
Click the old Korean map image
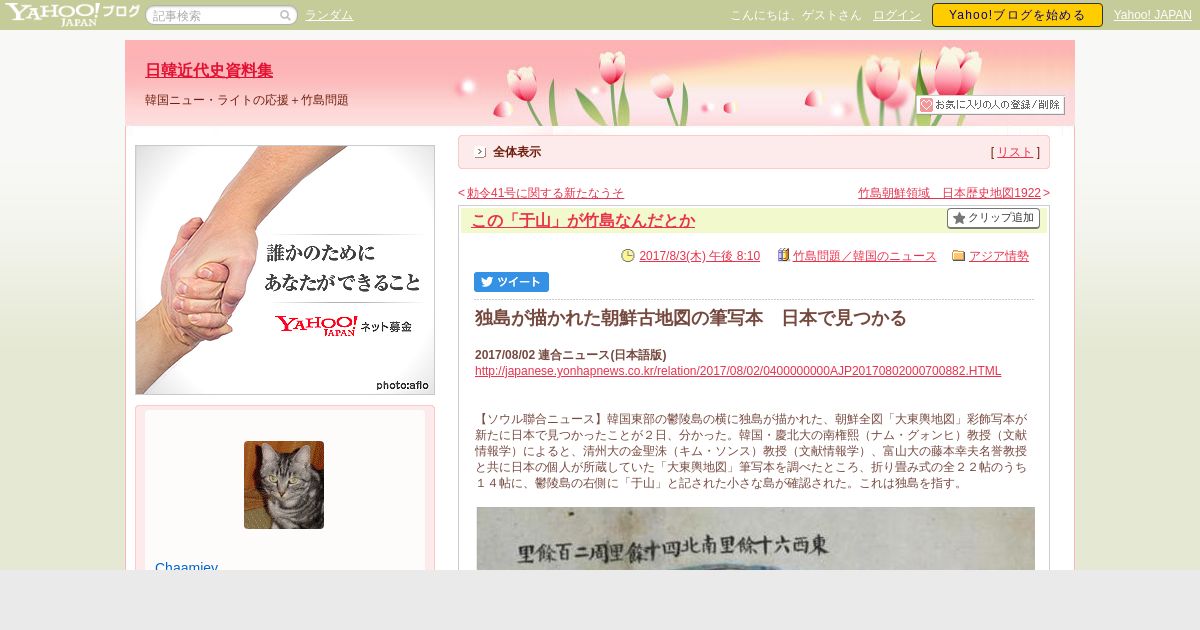pyautogui.click(x=756, y=538)
